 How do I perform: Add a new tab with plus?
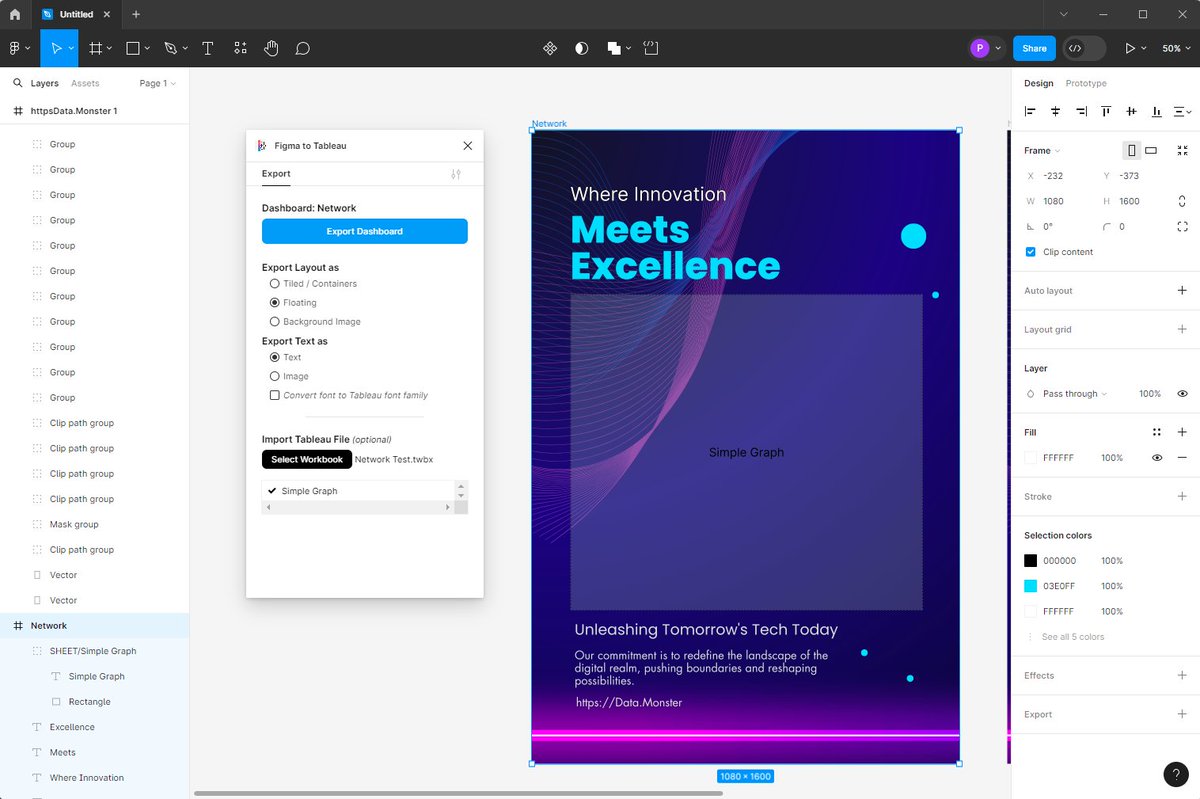[136, 14]
